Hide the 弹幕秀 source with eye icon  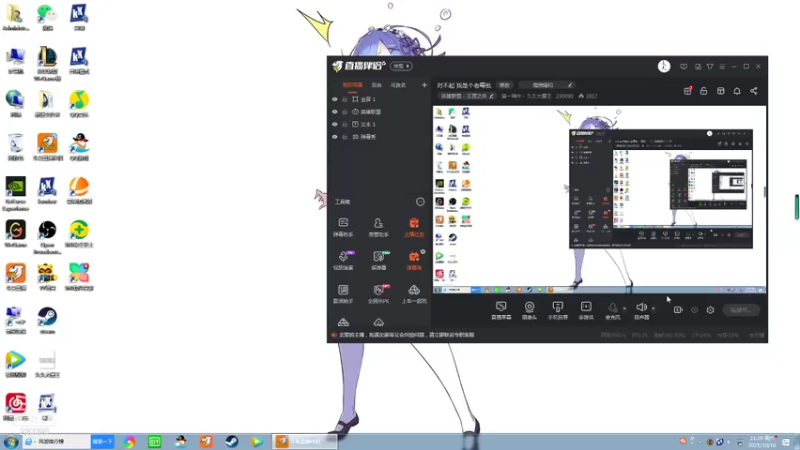pos(335,137)
